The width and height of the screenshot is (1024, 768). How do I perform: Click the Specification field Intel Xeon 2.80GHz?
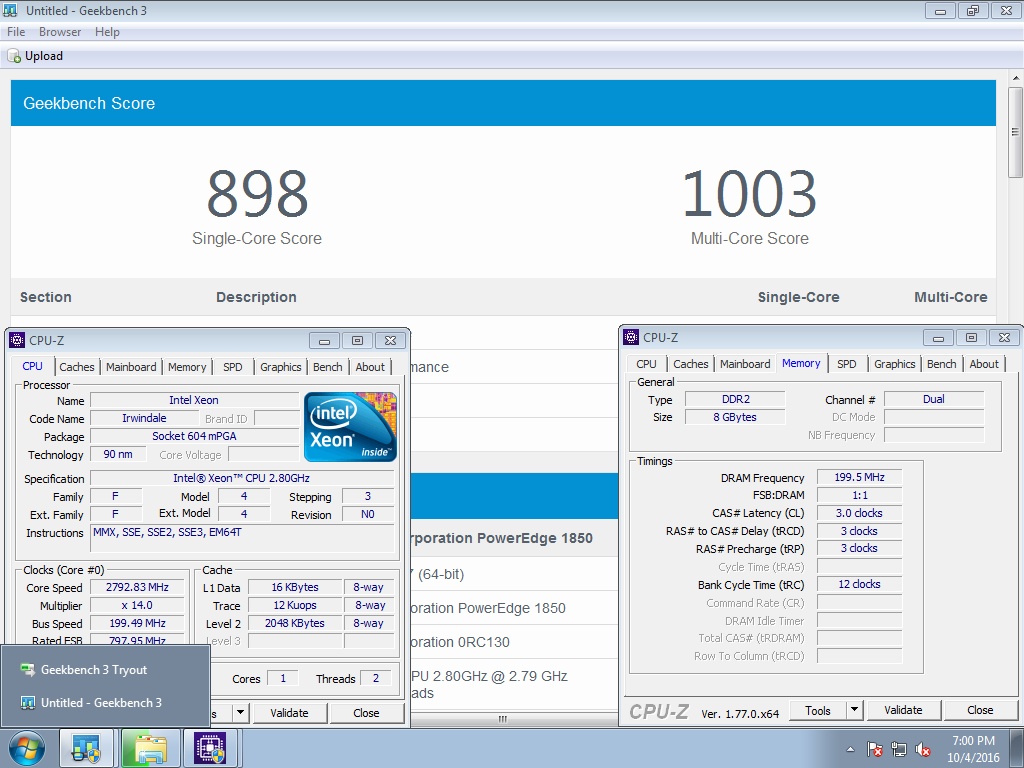[x=242, y=478]
